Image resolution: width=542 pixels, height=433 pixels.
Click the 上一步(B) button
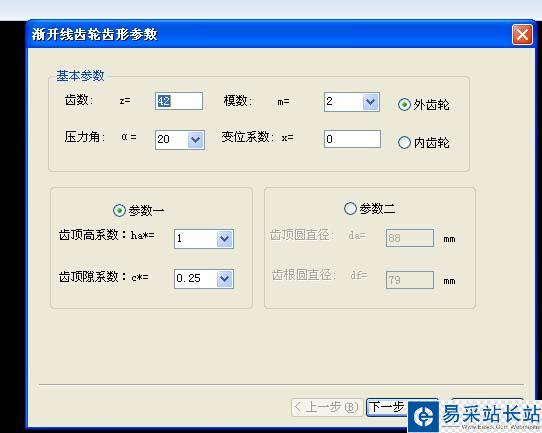327,407
